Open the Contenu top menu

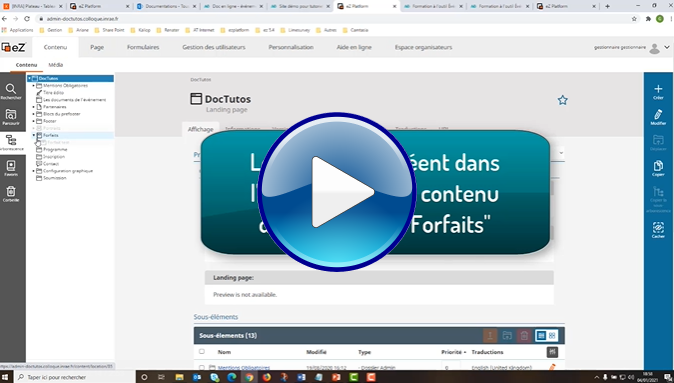click(x=55, y=47)
